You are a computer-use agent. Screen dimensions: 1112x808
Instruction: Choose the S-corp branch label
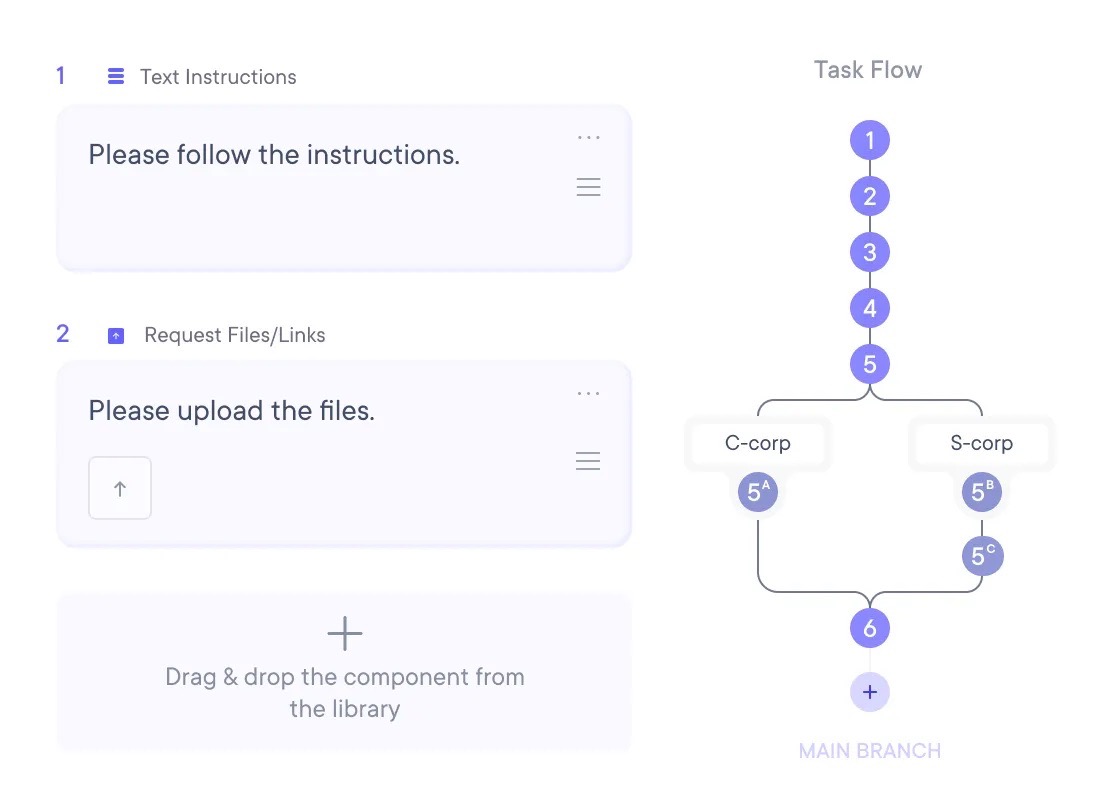[x=981, y=443]
